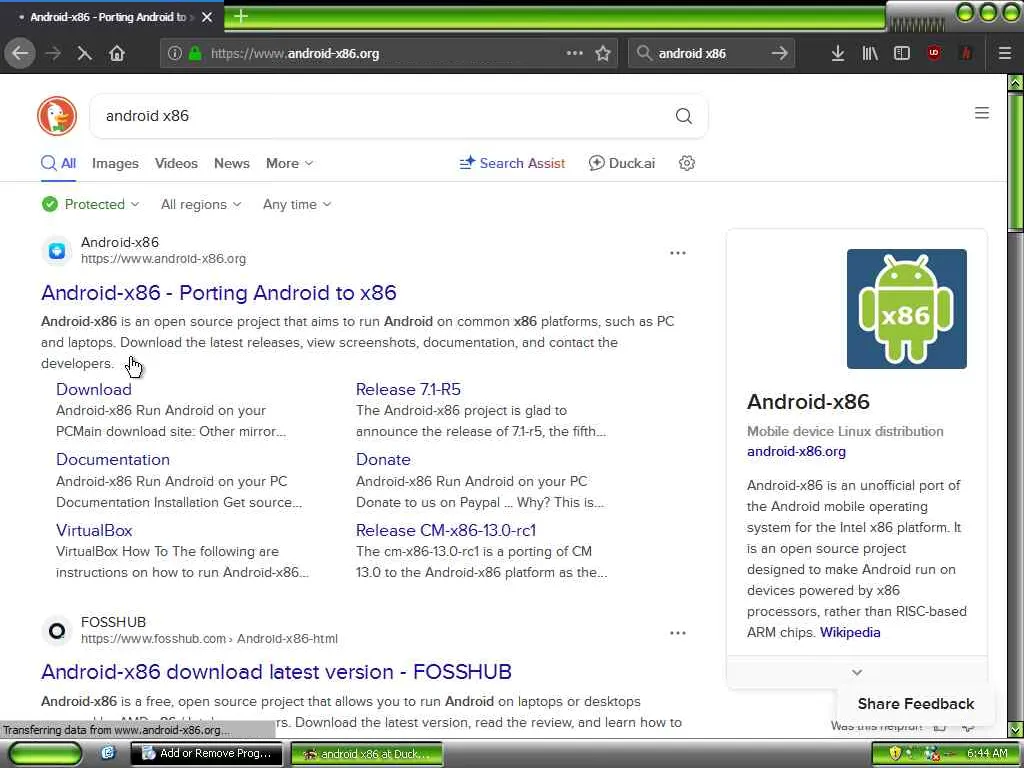The height and width of the screenshot is (768, 1024).
Task: Open the Documentation sitelink
Action: click(x=113, y=460)
